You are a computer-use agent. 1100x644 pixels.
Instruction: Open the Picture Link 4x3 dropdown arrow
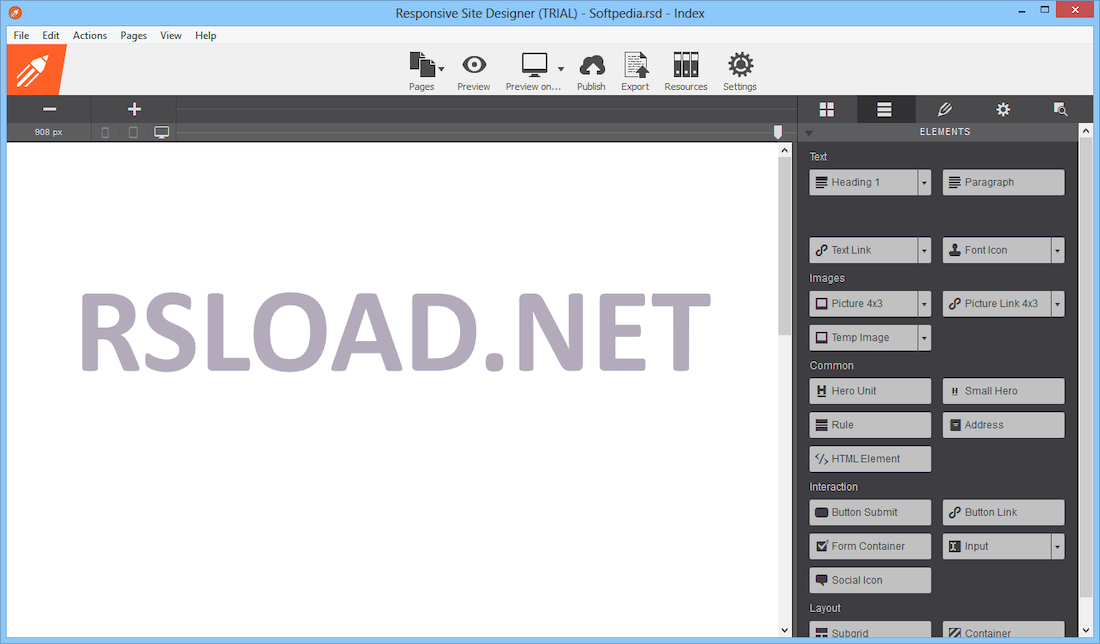(x=1058, y=304)
